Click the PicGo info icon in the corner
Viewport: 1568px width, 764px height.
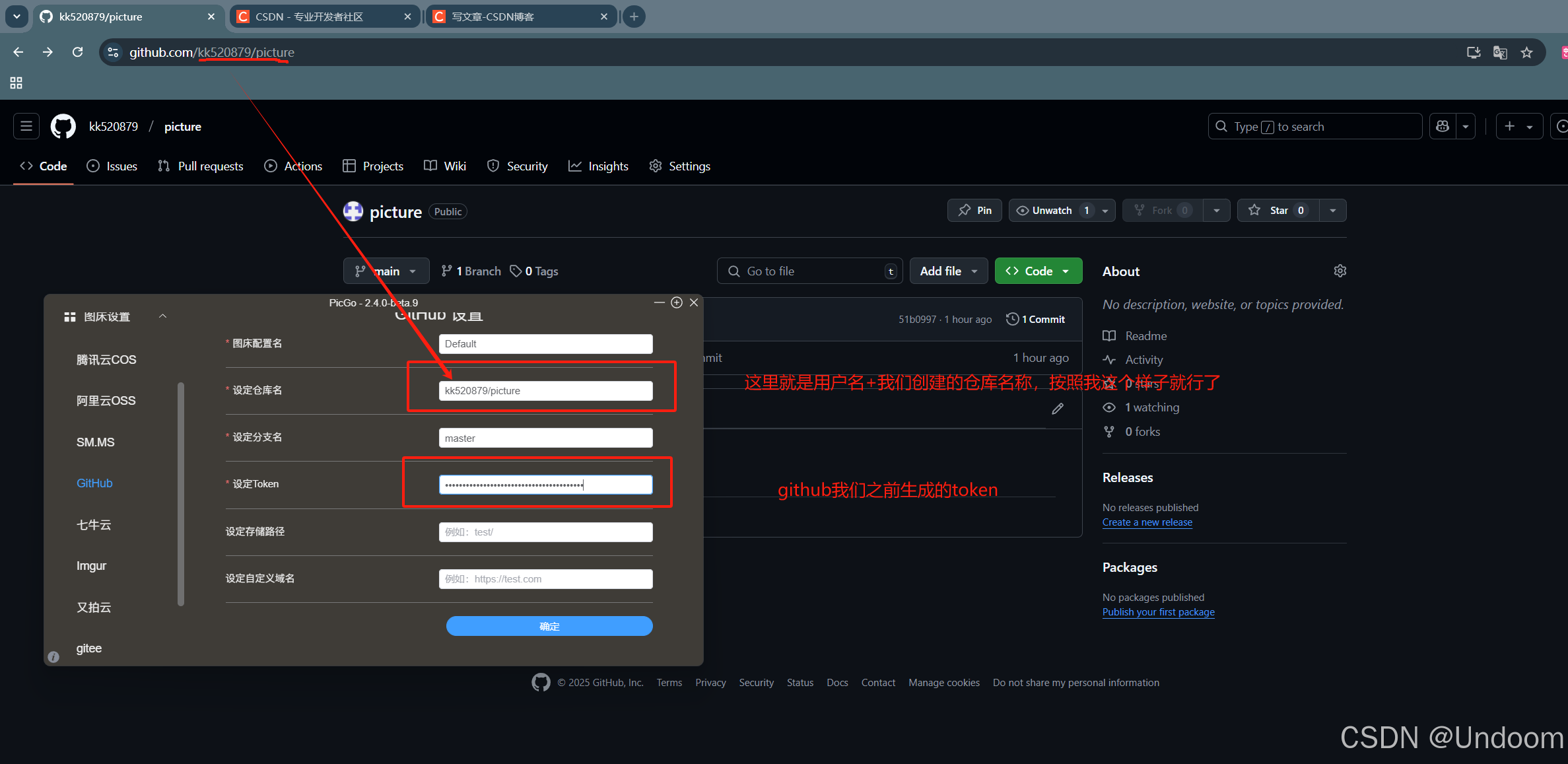pyautogui.click(x=54, y=657)
